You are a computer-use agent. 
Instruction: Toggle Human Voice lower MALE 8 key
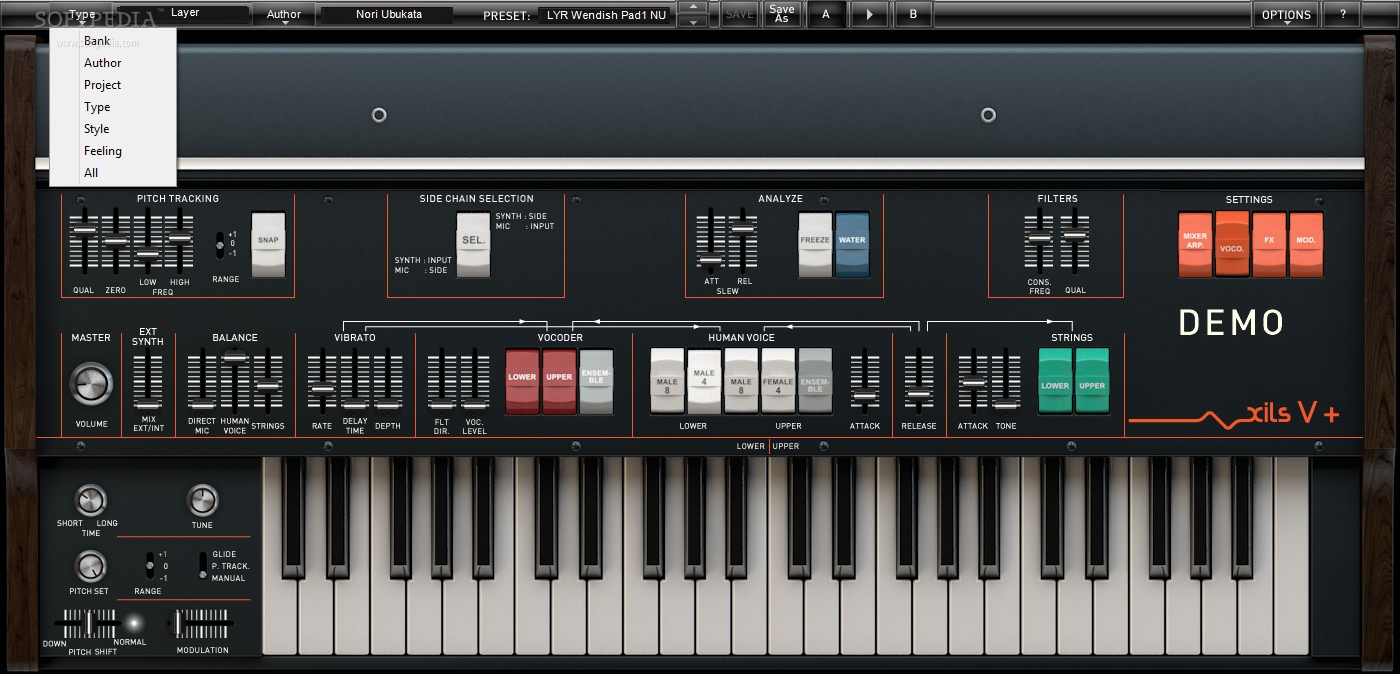[x=667, y=381]
